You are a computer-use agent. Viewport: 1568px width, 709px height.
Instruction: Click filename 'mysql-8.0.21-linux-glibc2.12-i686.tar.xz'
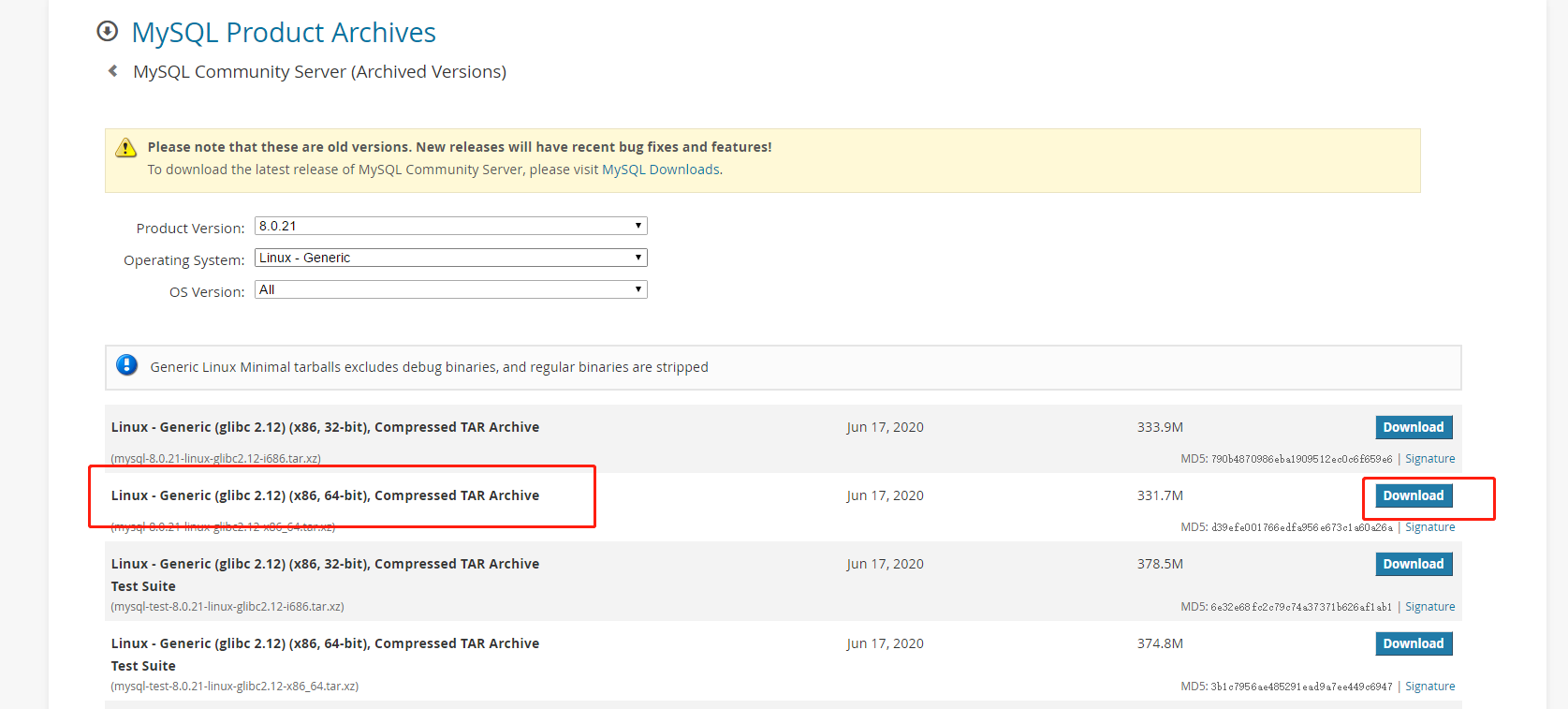click(x=216, y=459)
